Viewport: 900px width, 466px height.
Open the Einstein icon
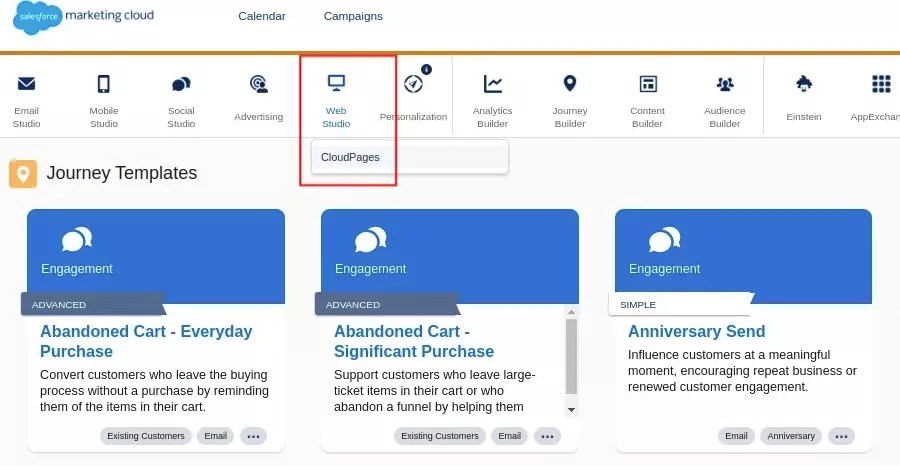(804, 84)
